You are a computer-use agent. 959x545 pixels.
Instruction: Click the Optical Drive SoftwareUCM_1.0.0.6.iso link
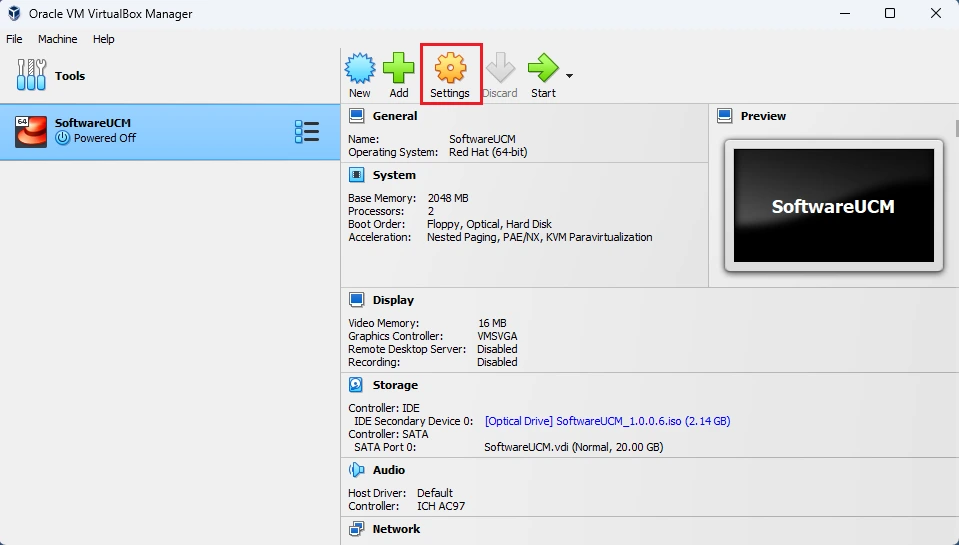click(607, 421)
